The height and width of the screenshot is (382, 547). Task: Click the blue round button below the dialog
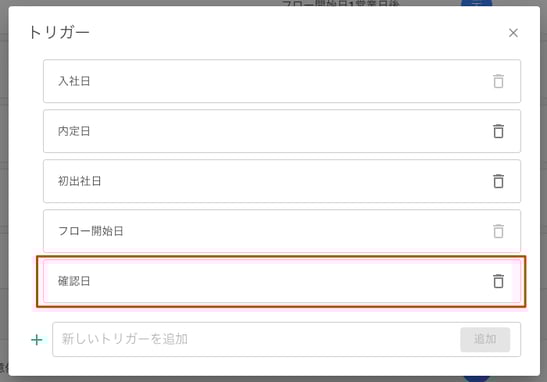click(477, 379)
